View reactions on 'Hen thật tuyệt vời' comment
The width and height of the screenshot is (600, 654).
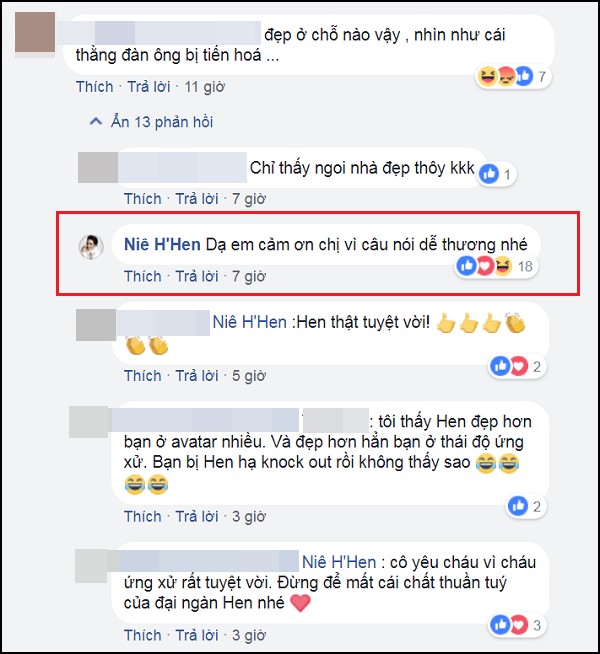coord(517,366)
